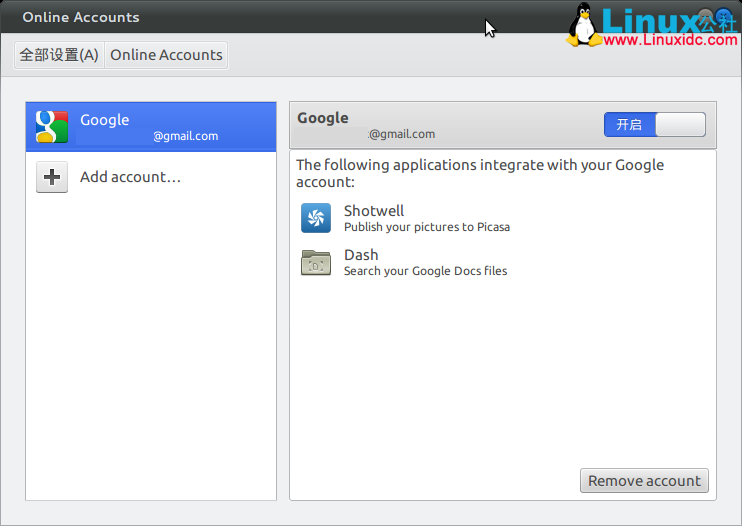
Task: Click the 'The following applications integrate' description
Action: (x=480, y=173)
